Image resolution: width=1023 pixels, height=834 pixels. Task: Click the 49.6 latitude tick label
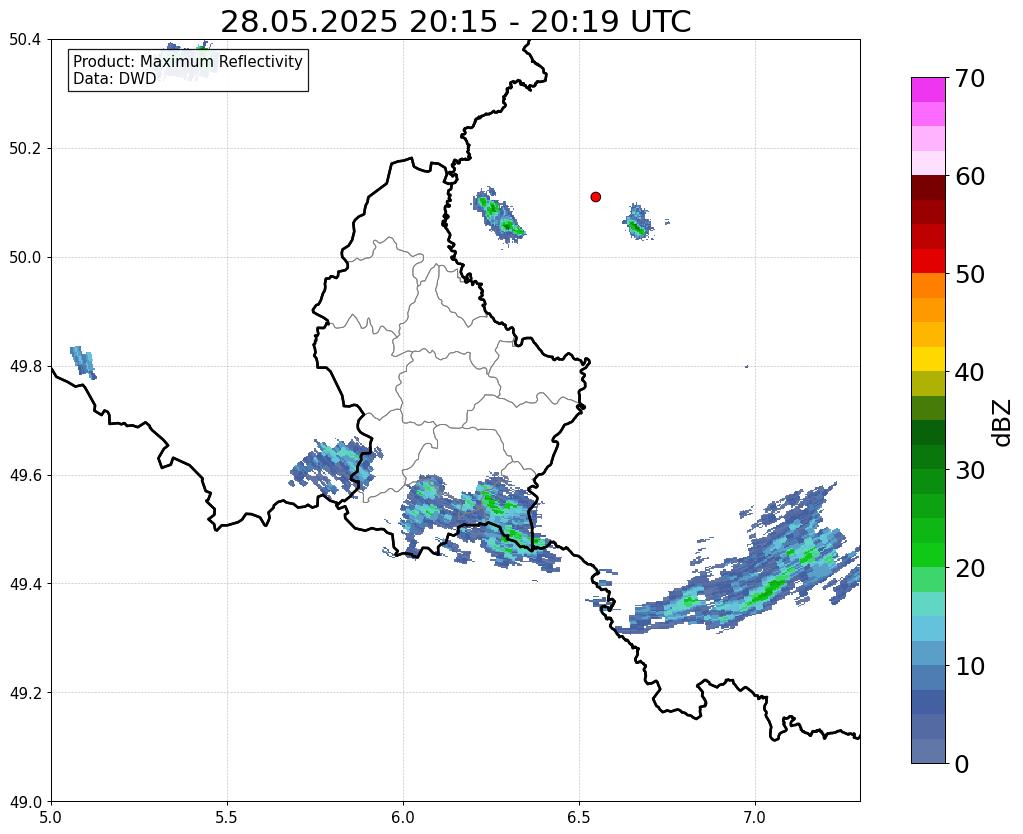coord(25,476)
